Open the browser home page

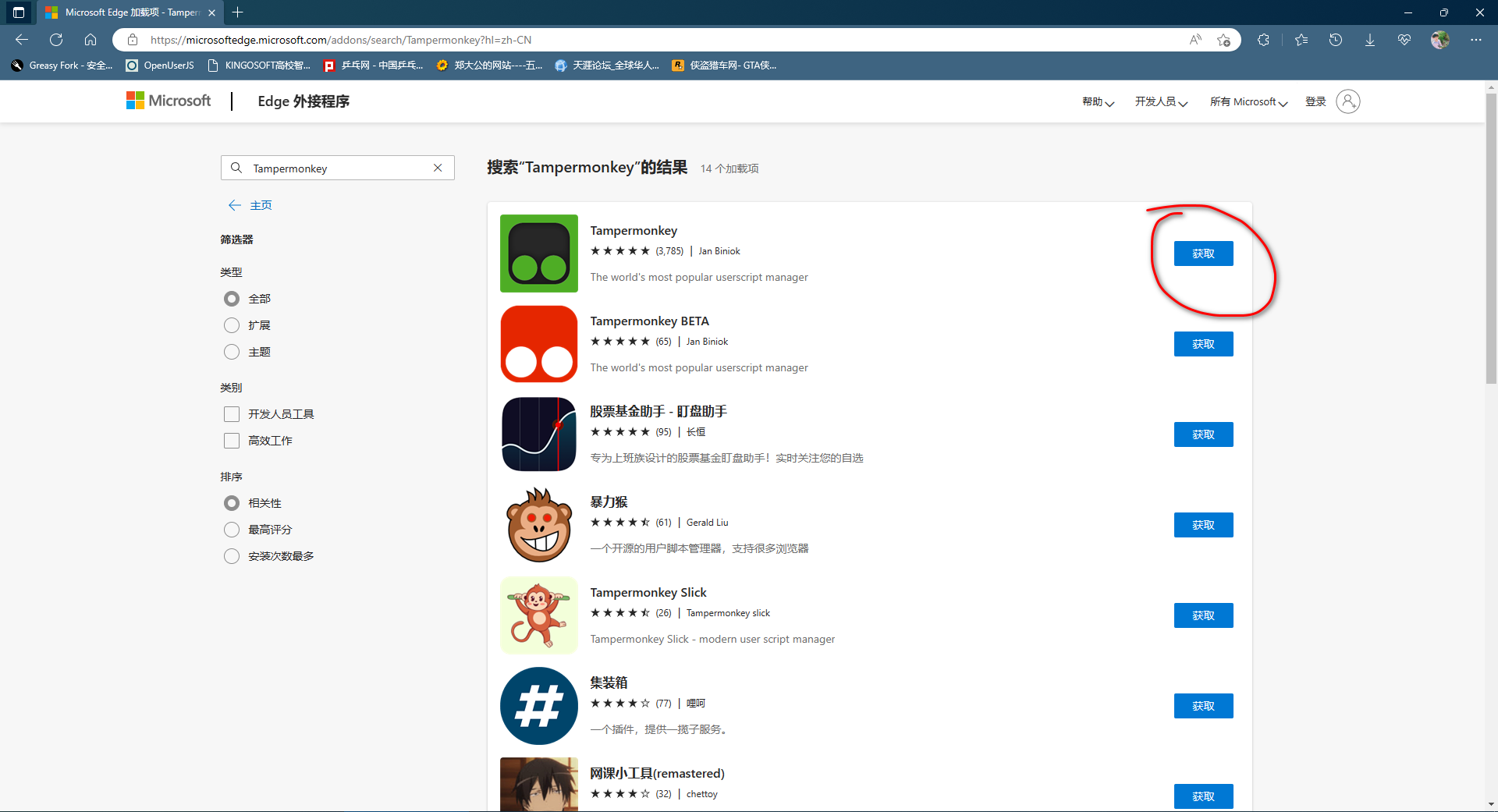tap(91, 40)
